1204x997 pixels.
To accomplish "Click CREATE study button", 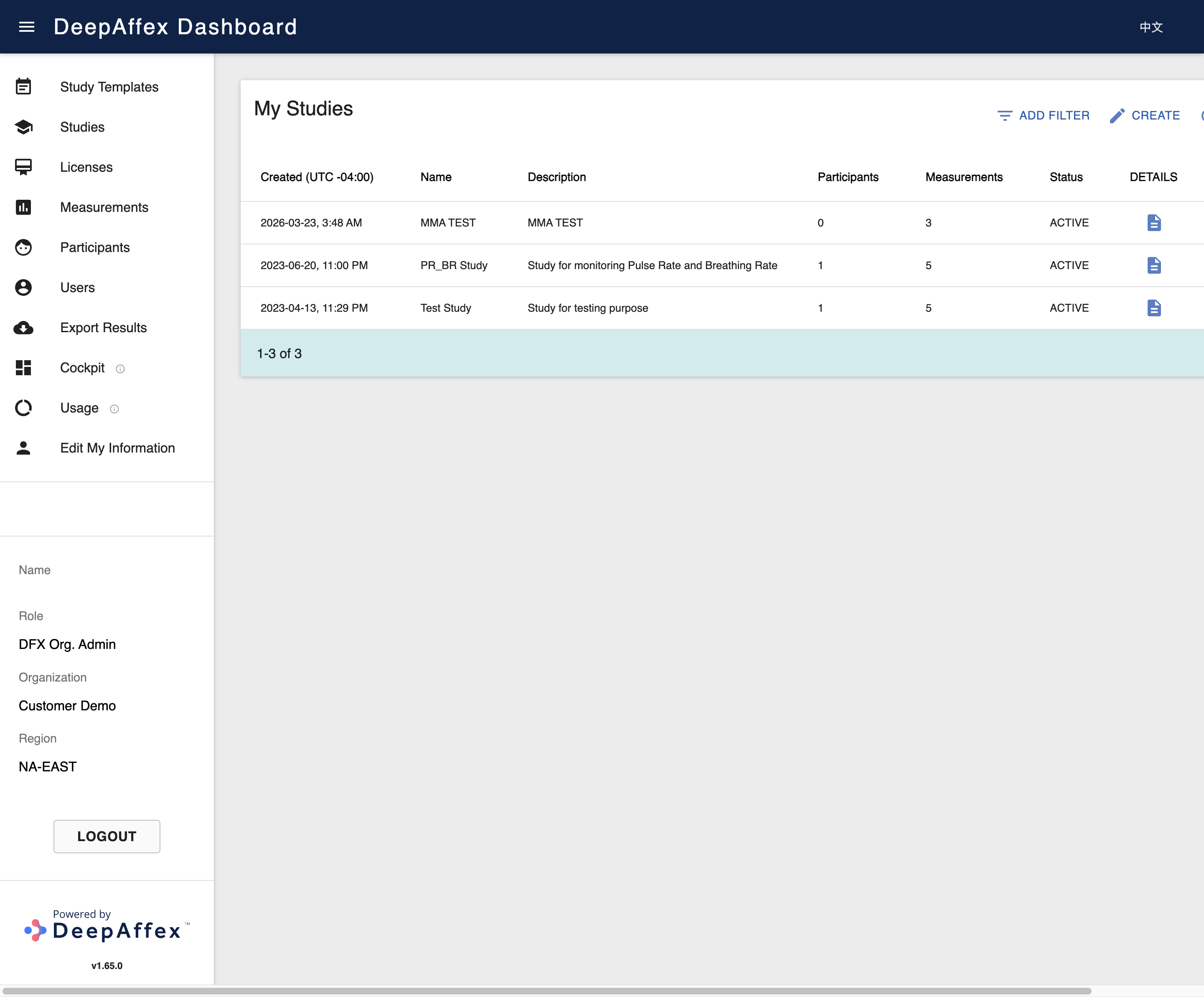I will tap(1145, 115).
